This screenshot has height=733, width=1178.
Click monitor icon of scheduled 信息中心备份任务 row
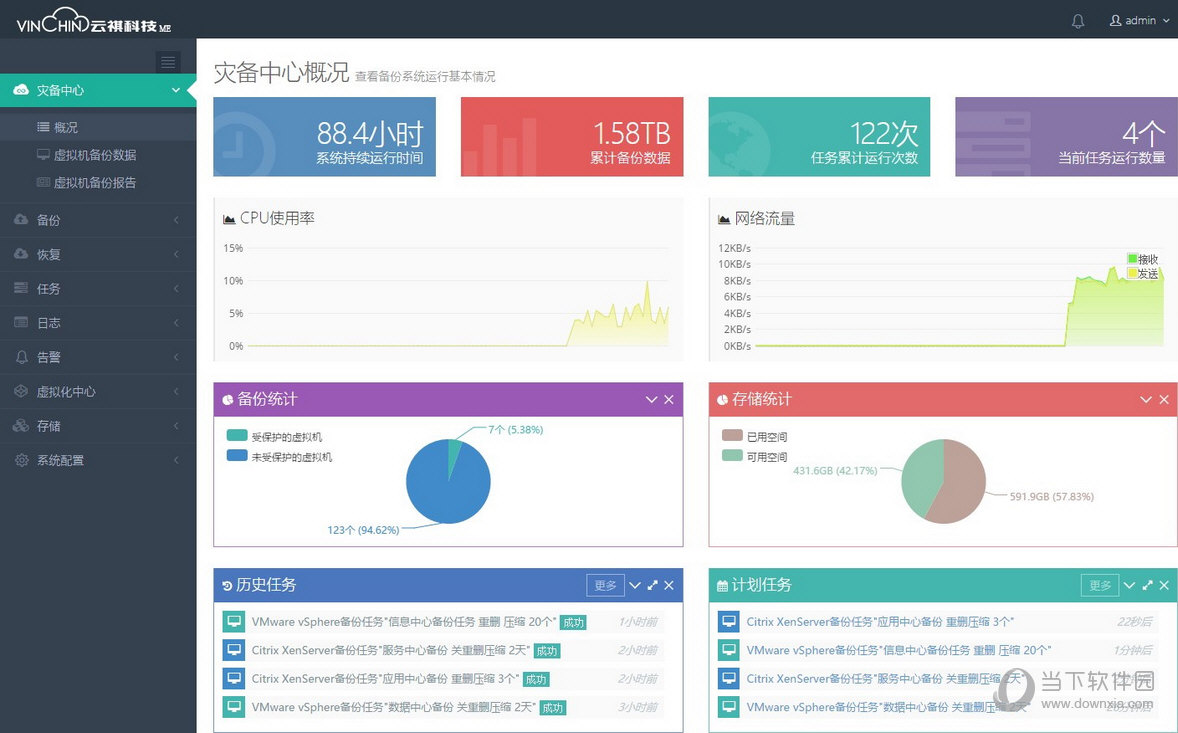[729, 650]
